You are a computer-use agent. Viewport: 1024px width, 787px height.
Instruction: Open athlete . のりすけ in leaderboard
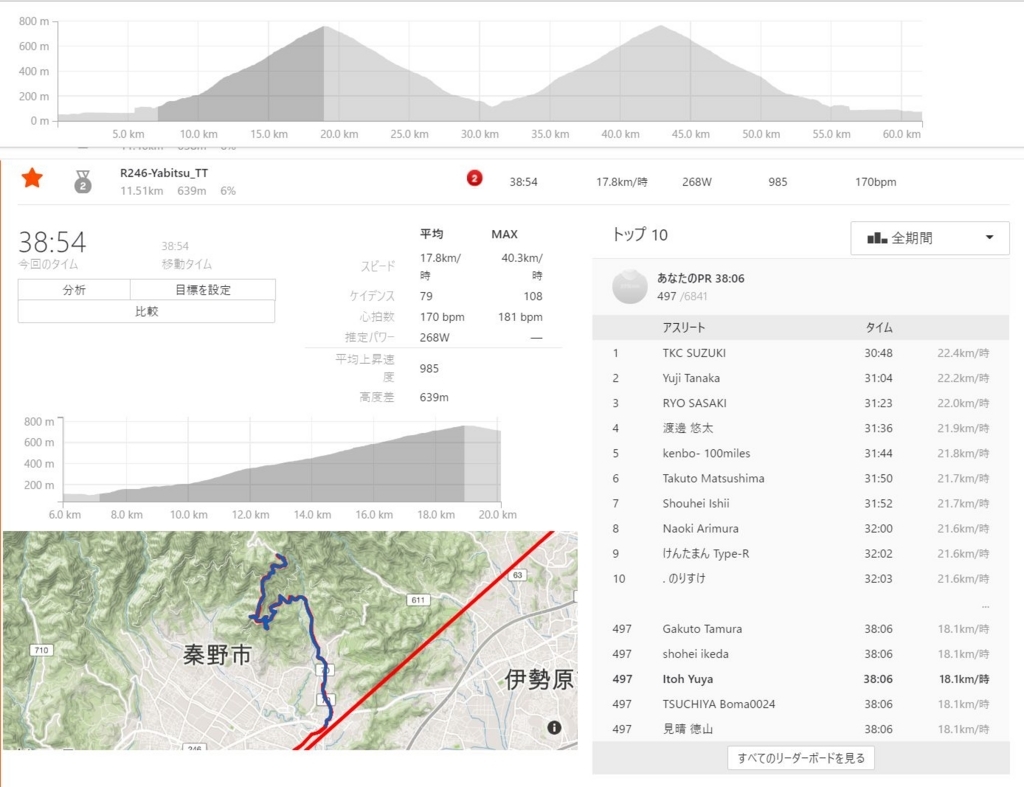tap(684, 579)
